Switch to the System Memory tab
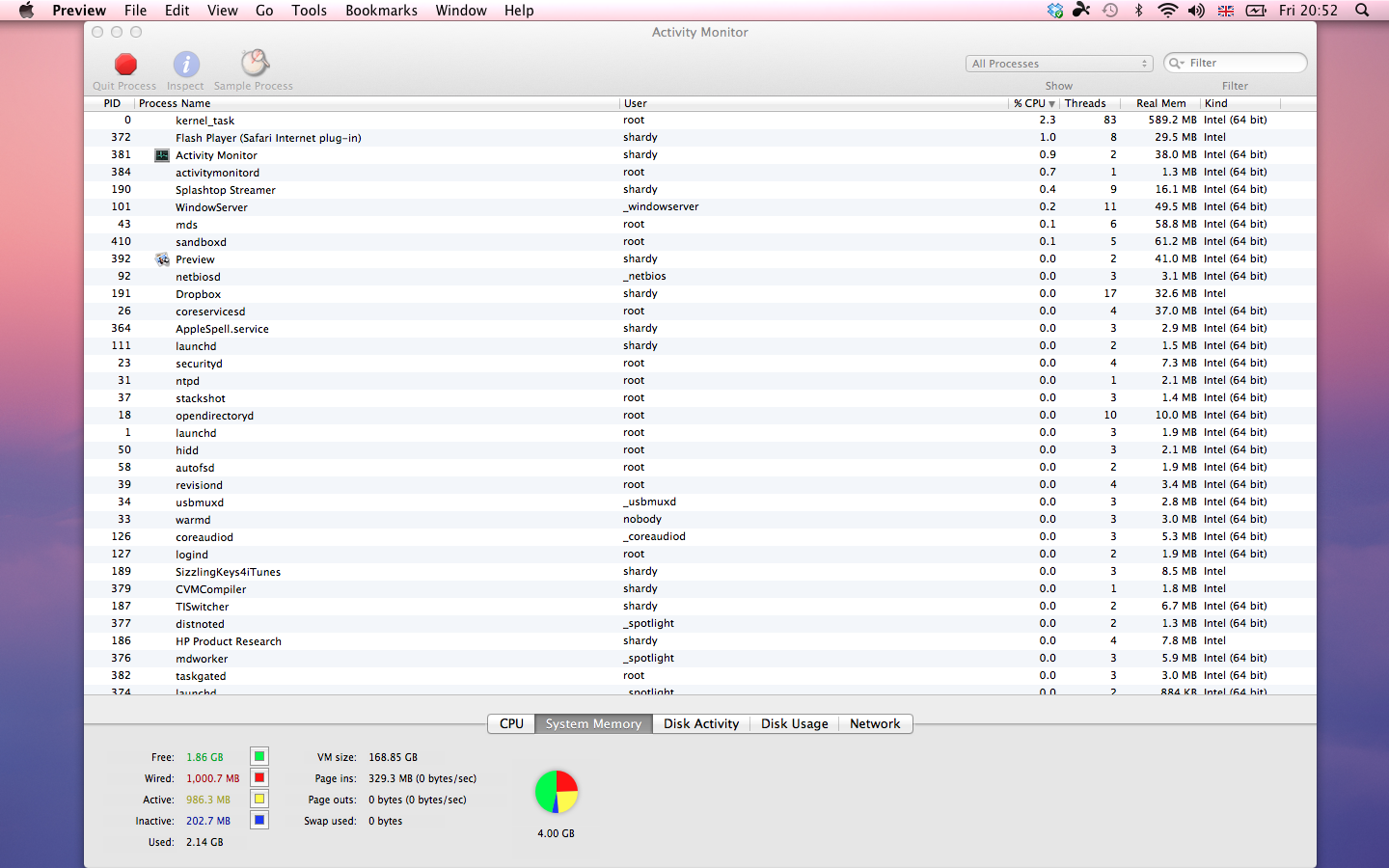 tap(593, 723)
